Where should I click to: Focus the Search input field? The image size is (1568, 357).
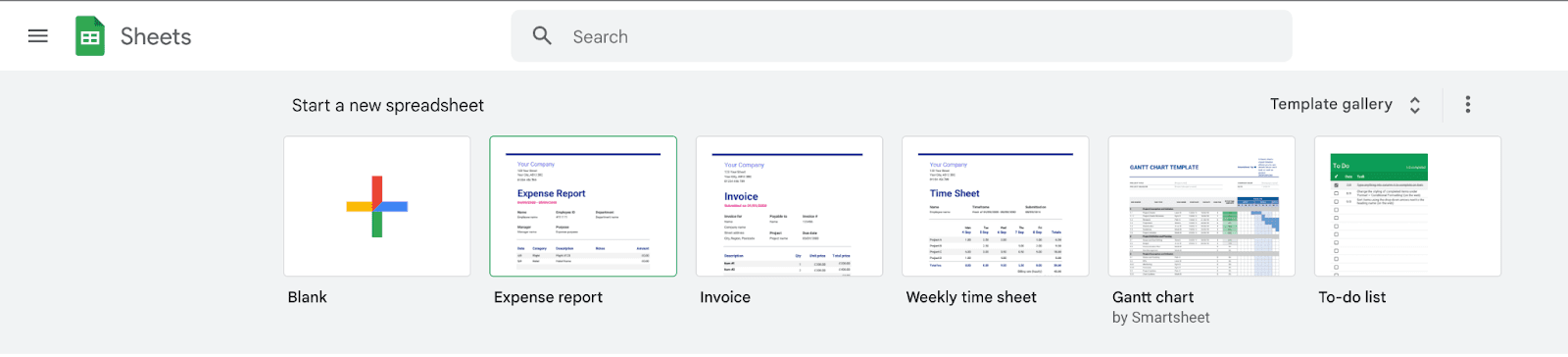tap(901, 36)
